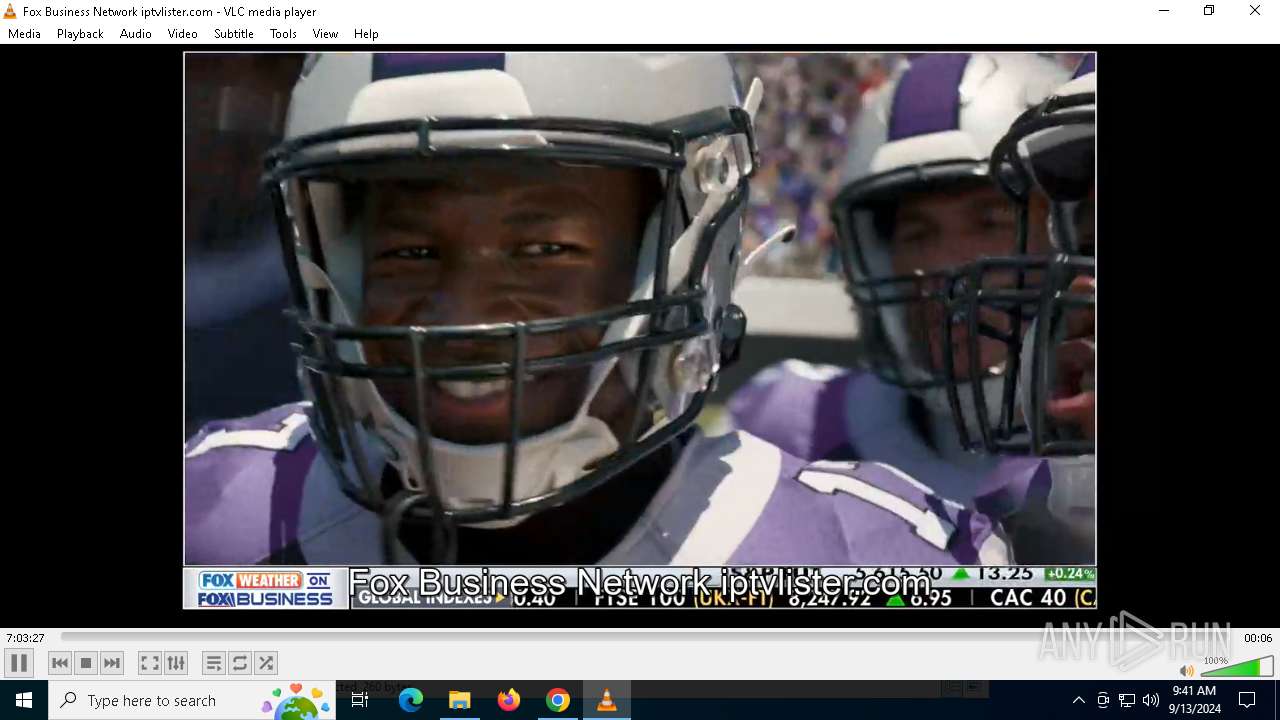Open Task View from the taskbar

360,700
